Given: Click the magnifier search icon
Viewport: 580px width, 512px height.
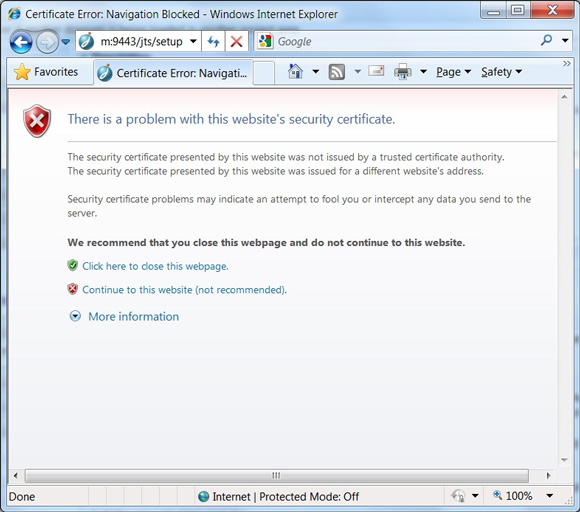Looking at the screenshot, I should point(546,40).
